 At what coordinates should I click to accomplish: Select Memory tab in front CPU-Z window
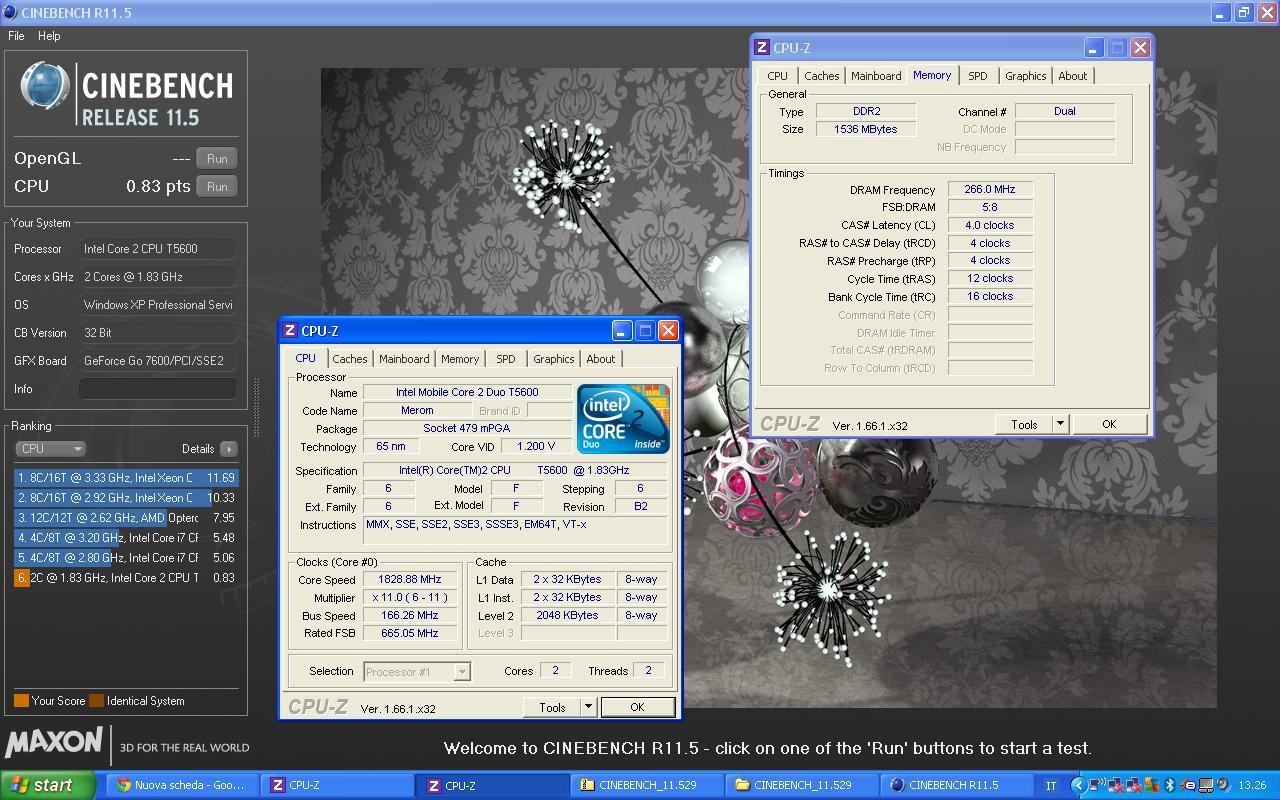(x=460, y=359)
